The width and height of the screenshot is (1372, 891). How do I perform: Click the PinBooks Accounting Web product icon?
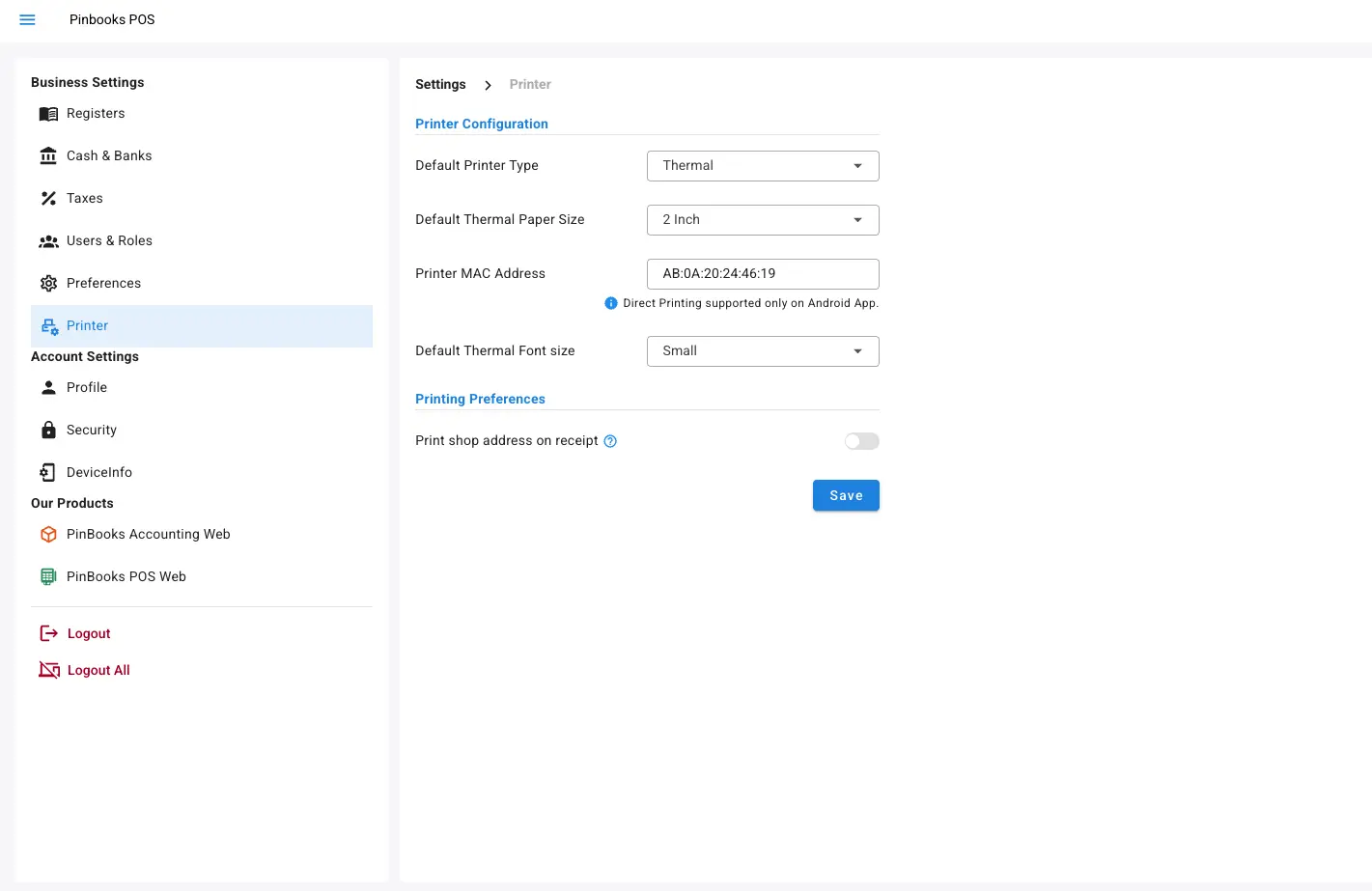pos(48,534)
